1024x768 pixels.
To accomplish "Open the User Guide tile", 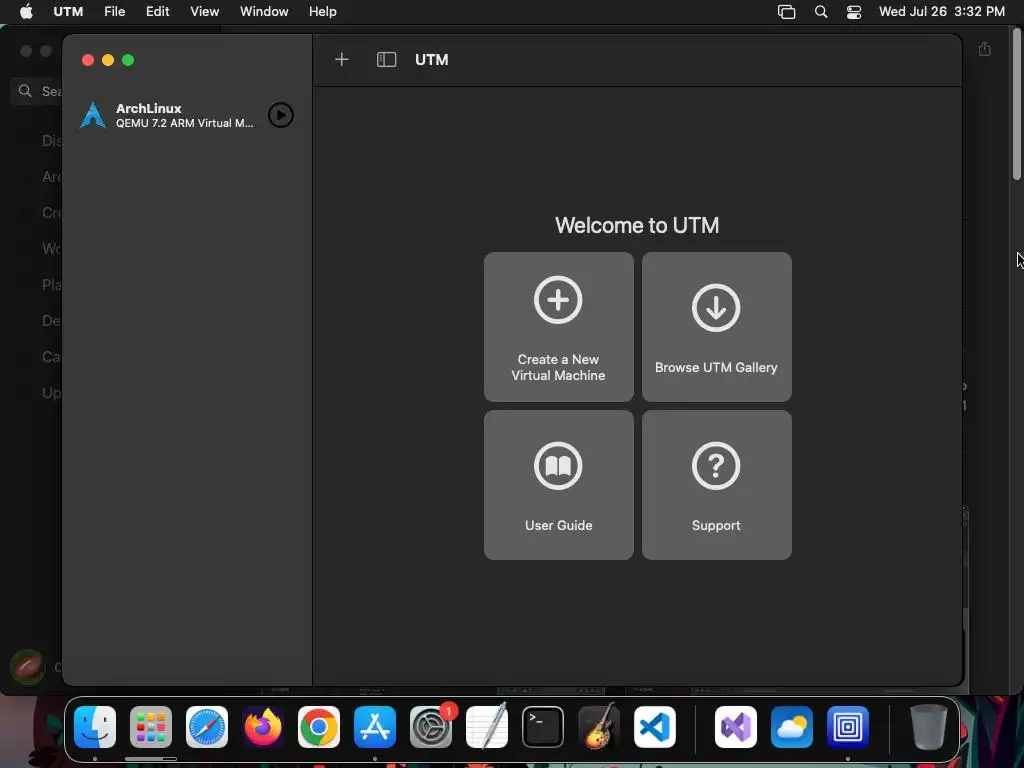I will pyautogui.click(x=558, y=485).
